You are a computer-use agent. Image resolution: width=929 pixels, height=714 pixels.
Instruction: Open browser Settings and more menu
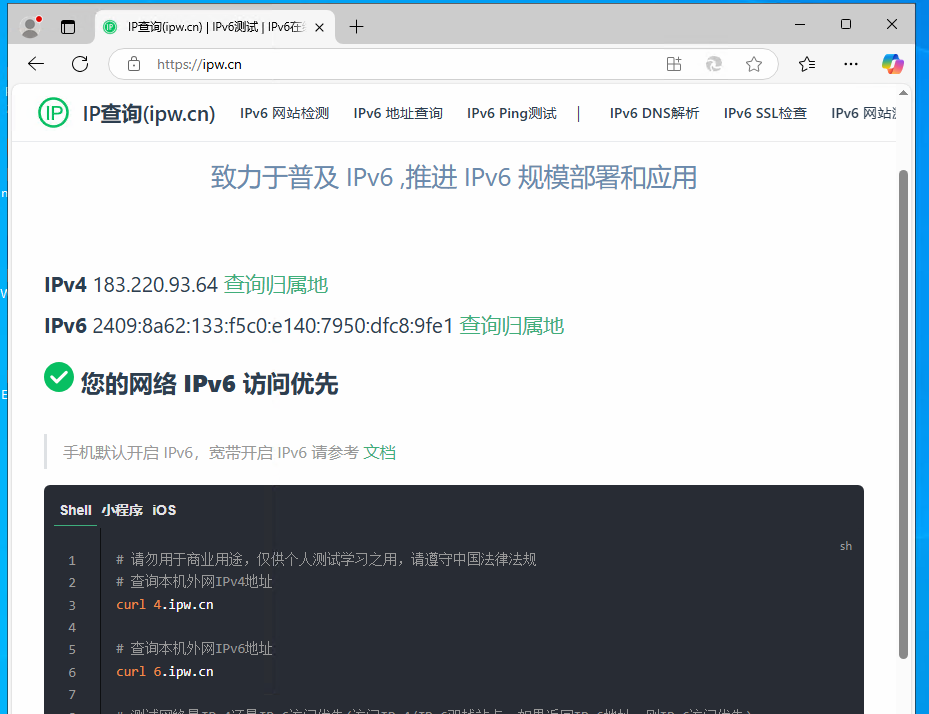click(851, 64)
